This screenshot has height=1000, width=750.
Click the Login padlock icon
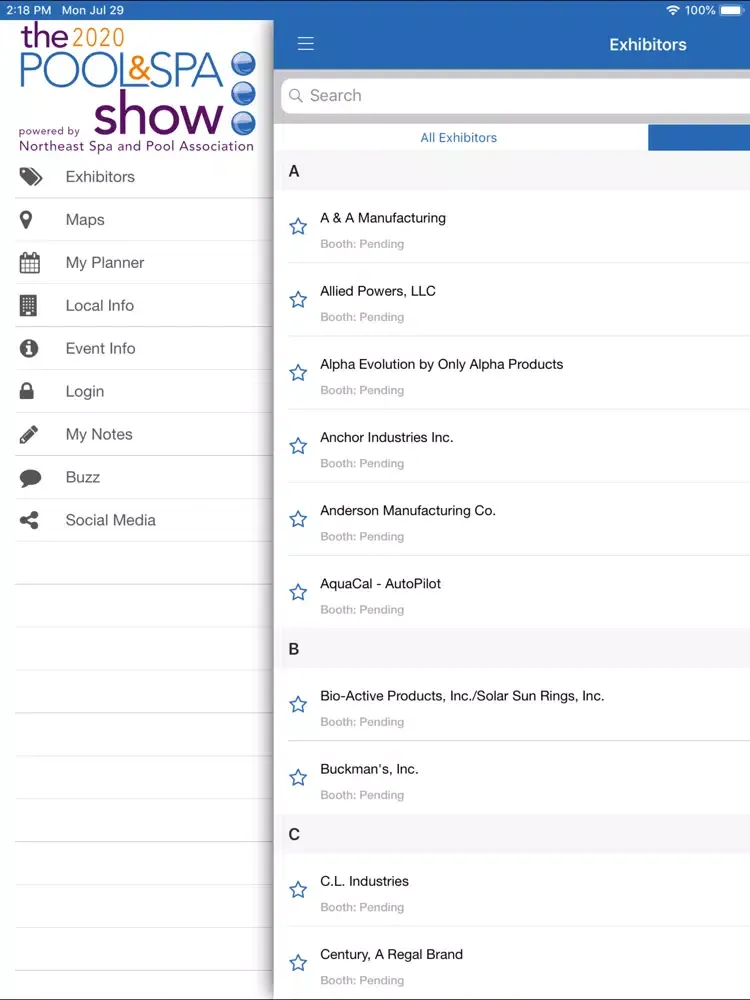[27, 391]
